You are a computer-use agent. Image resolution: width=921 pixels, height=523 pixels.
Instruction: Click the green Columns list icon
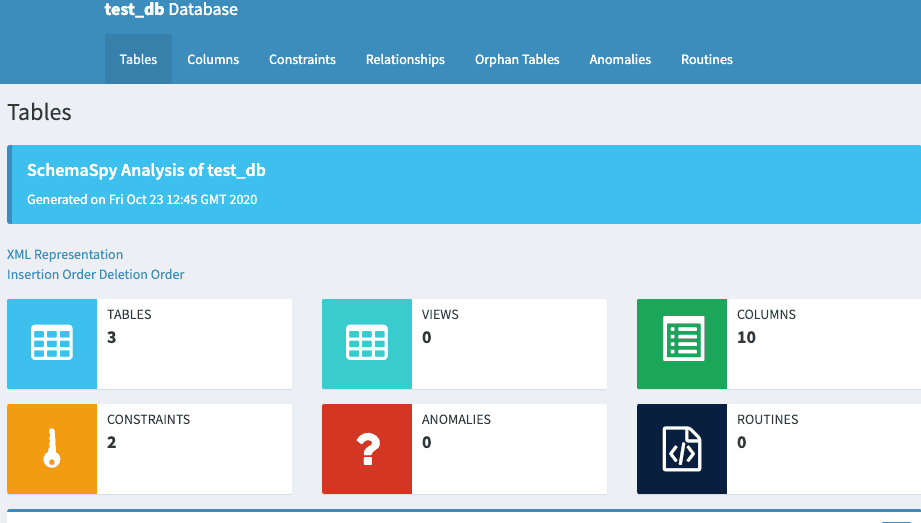(682, 343)
